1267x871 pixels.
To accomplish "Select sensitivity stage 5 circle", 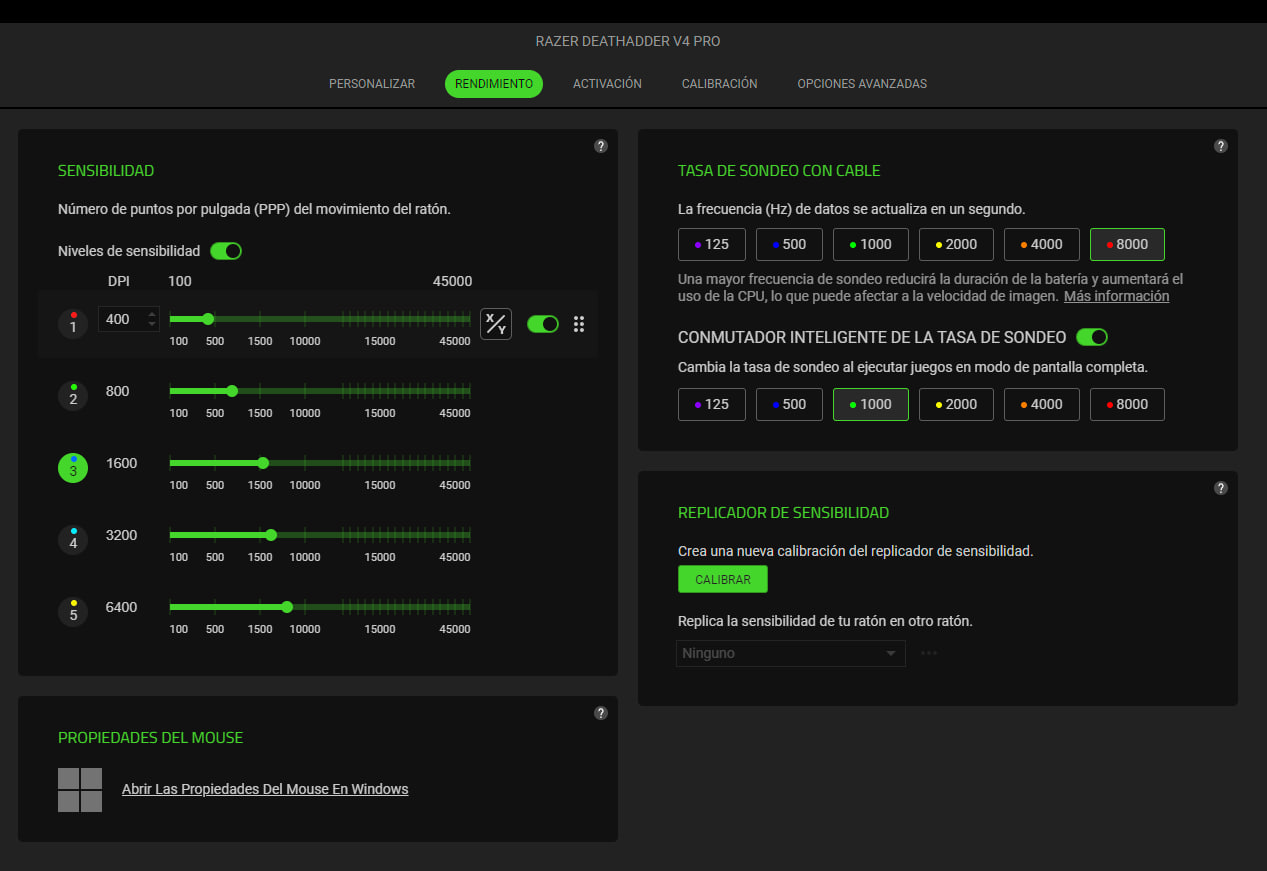I will [x=73, y=611].
